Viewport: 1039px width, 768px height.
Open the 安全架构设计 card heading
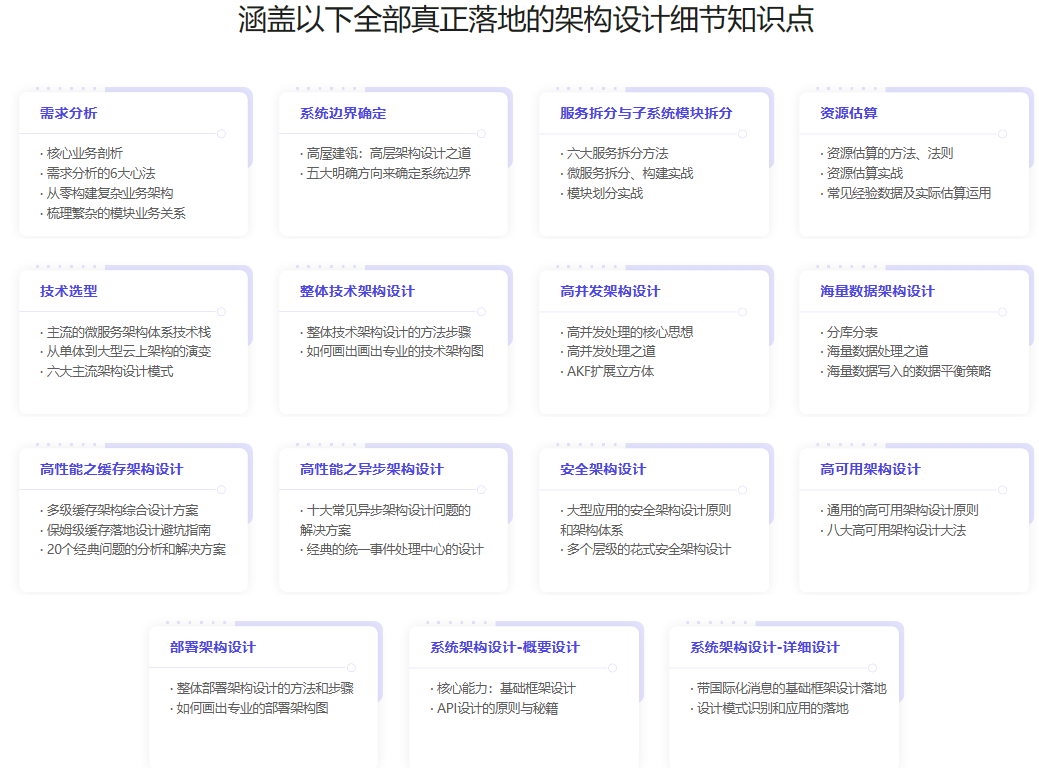603,469
